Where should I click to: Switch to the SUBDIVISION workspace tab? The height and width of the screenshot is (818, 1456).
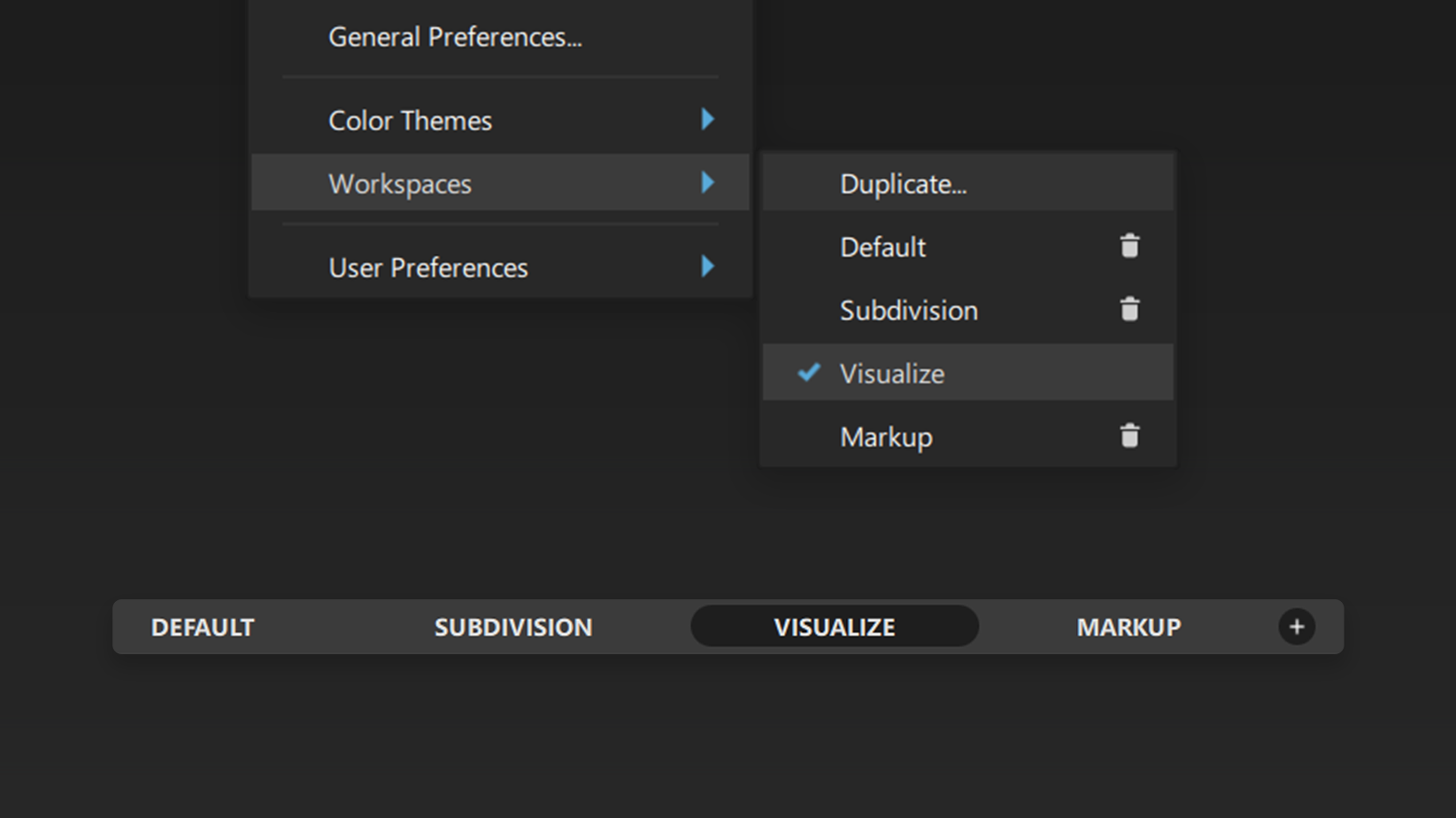pos(513,628)
